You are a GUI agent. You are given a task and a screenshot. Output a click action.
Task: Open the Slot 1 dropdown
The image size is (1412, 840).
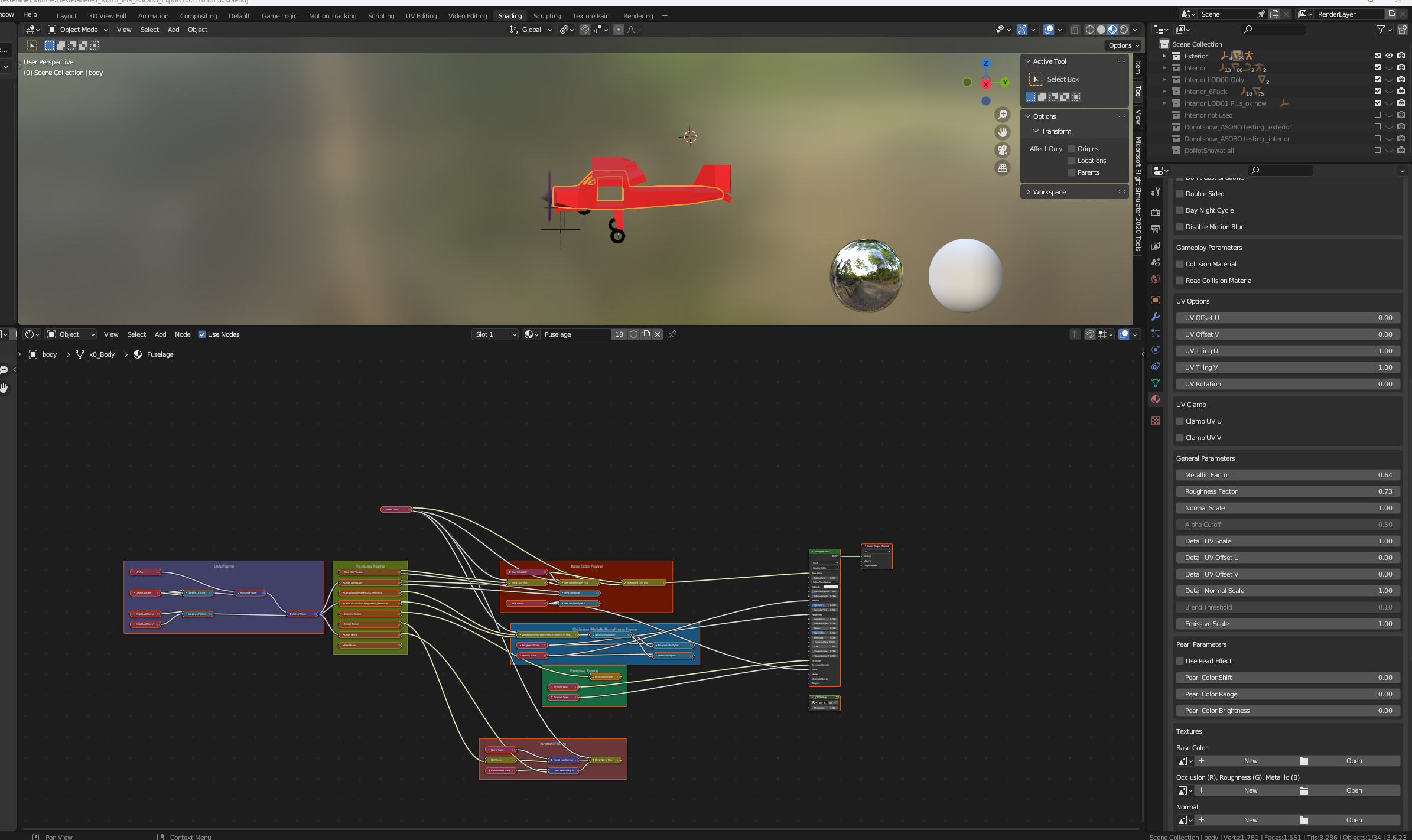point(495,334)
